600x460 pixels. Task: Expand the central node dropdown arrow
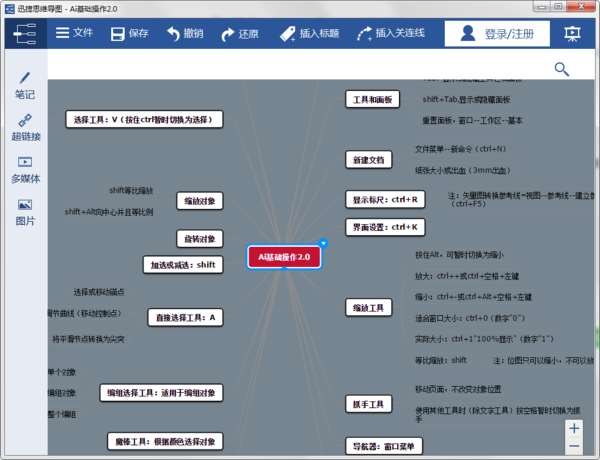tap(323, 243)
